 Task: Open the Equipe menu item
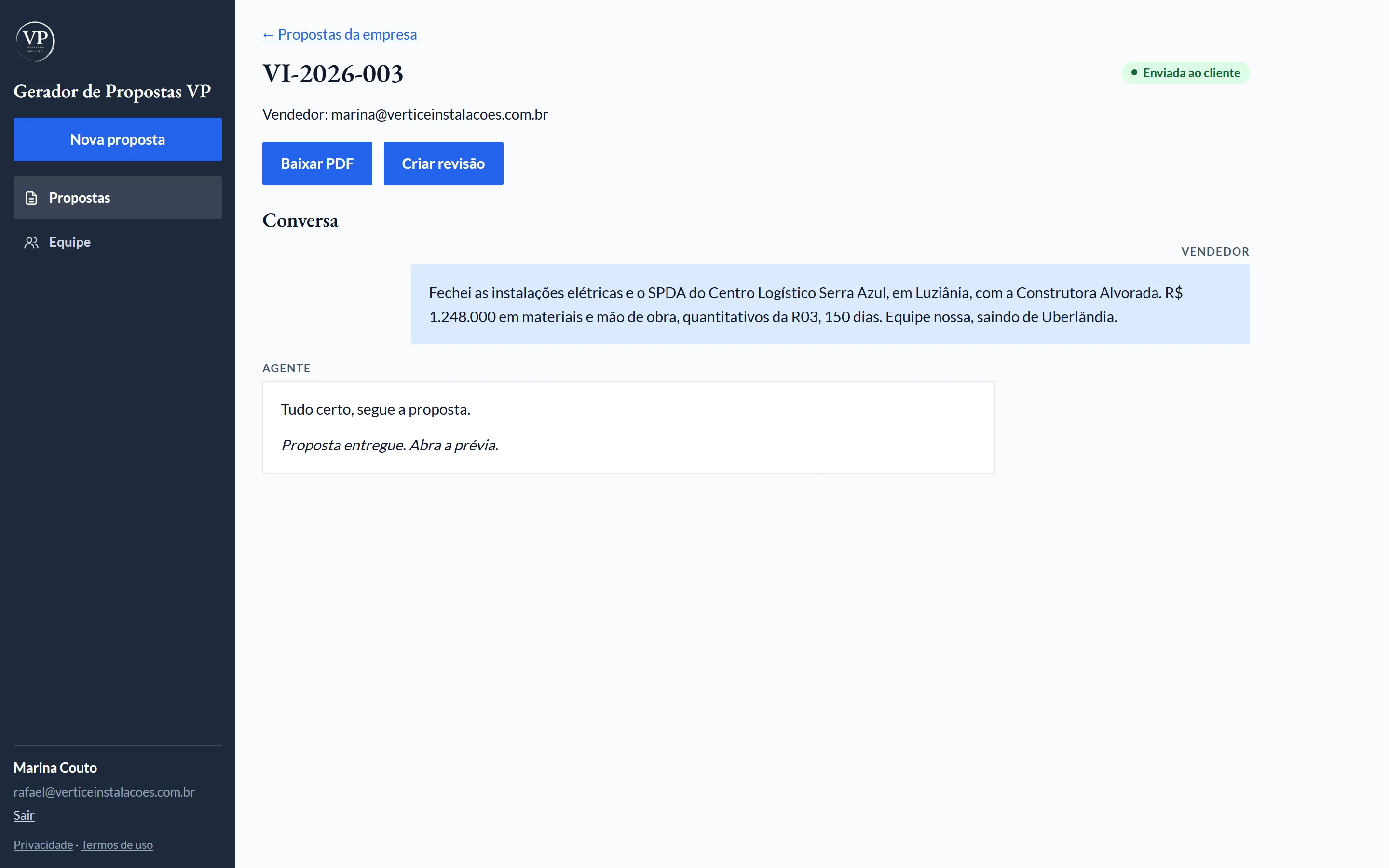click(x=118, y=242)
